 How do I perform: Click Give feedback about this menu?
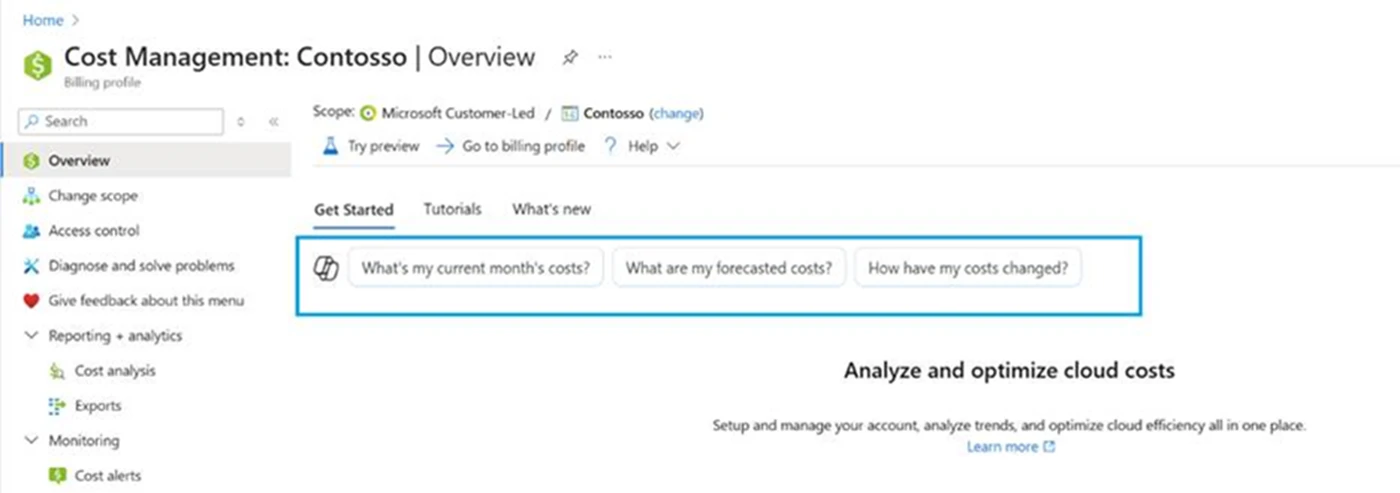tap(146, 301)
